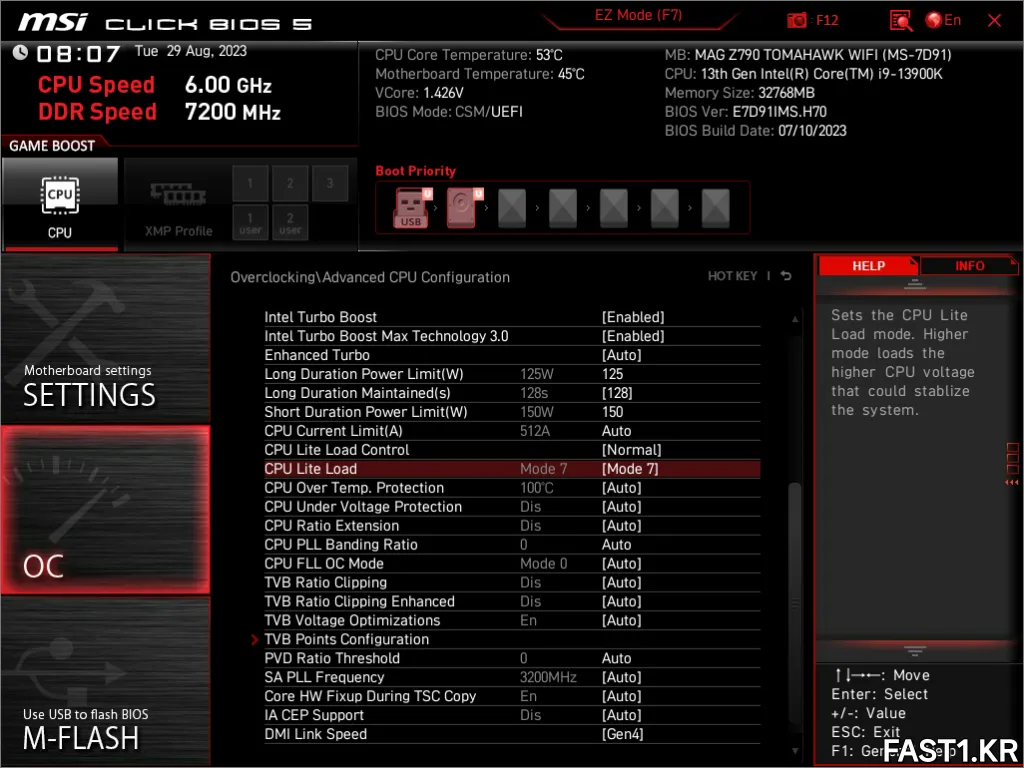Select TVB Voltage Optimizations row
The image size is (1024, 768).
(x=511, y=620)
